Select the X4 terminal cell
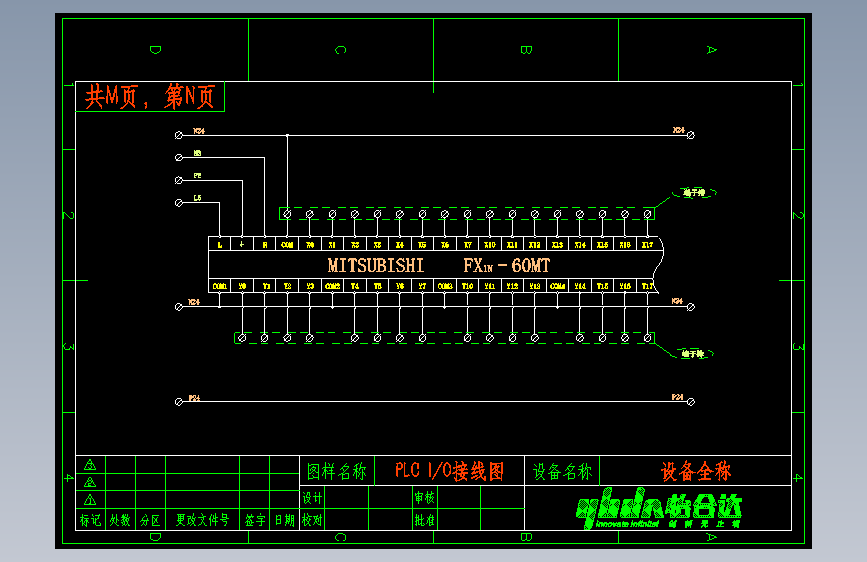 (x=400, y=244)
